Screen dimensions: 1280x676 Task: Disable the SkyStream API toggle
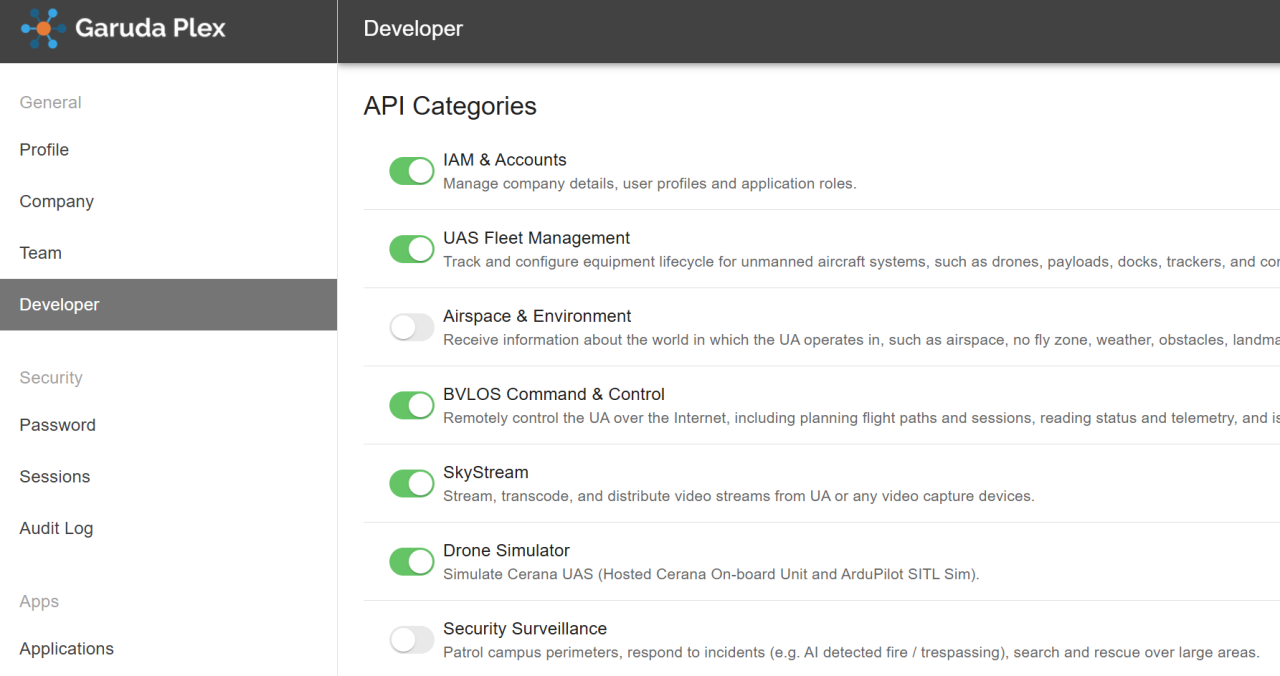click(411, 483)
